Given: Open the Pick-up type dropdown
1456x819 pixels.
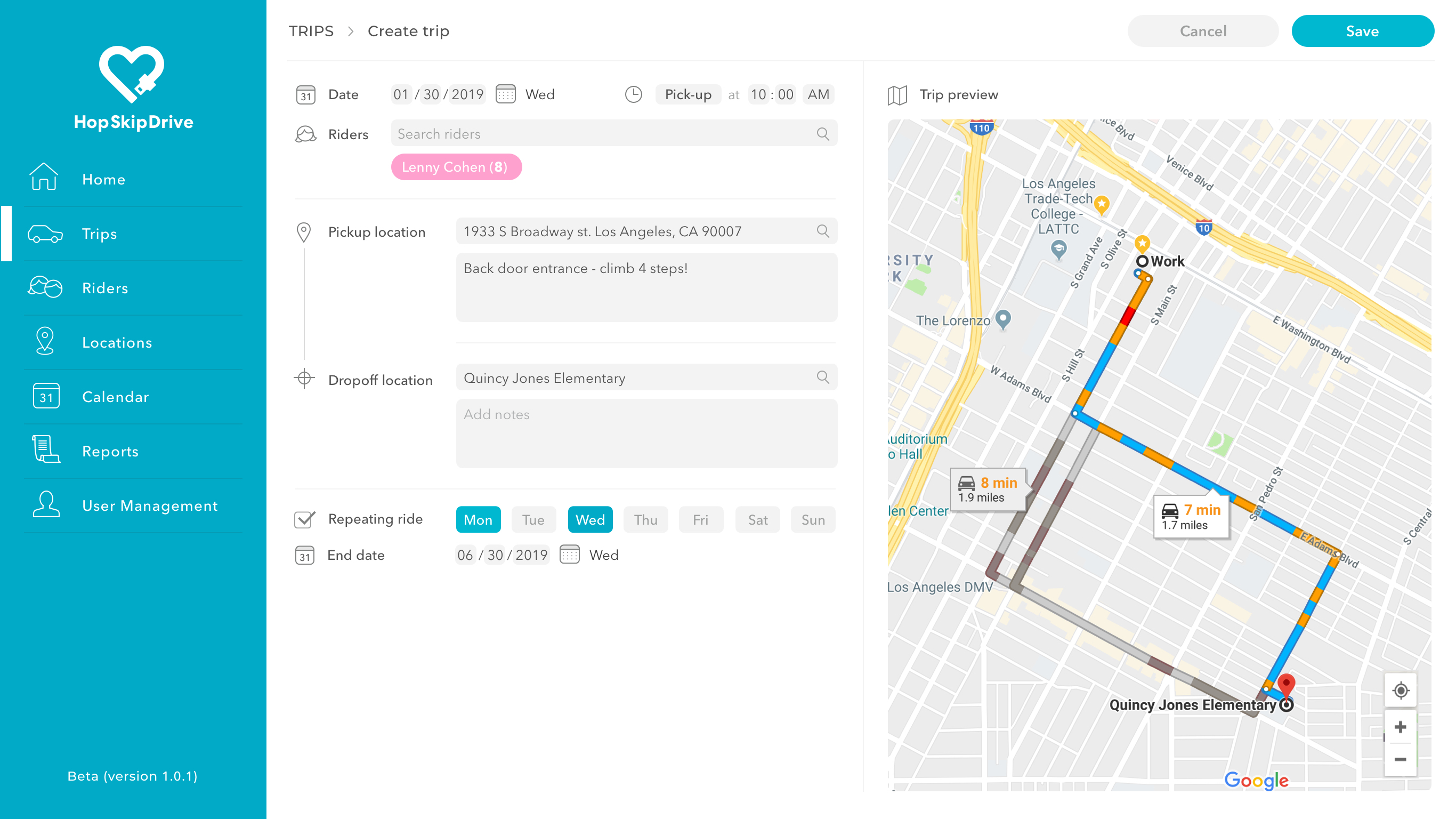Looking at the screenshot, I should pyautogui.click(x=688, y=94).
